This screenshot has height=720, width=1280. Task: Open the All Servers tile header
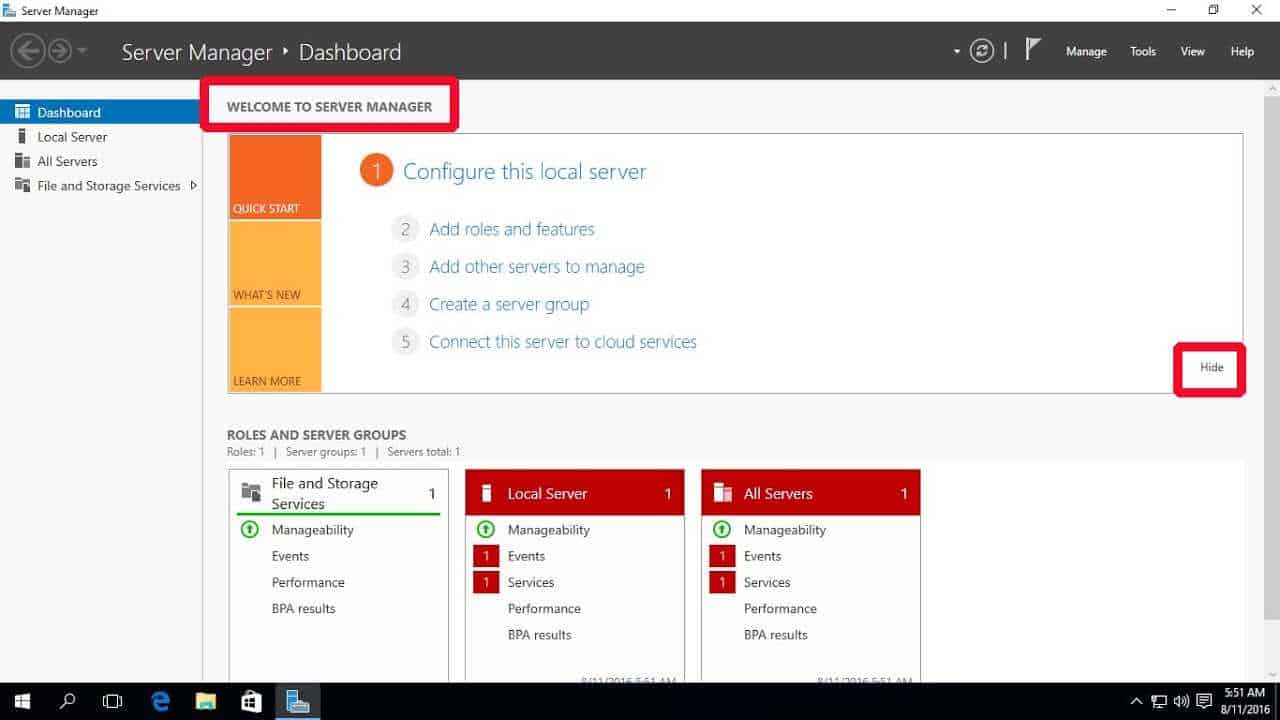[811, 493]
